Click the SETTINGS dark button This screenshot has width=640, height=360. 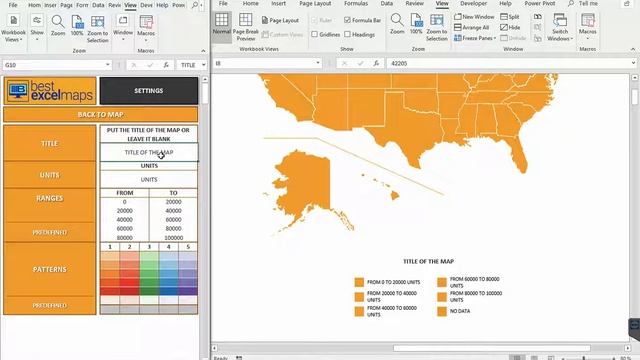pos(149,91)
